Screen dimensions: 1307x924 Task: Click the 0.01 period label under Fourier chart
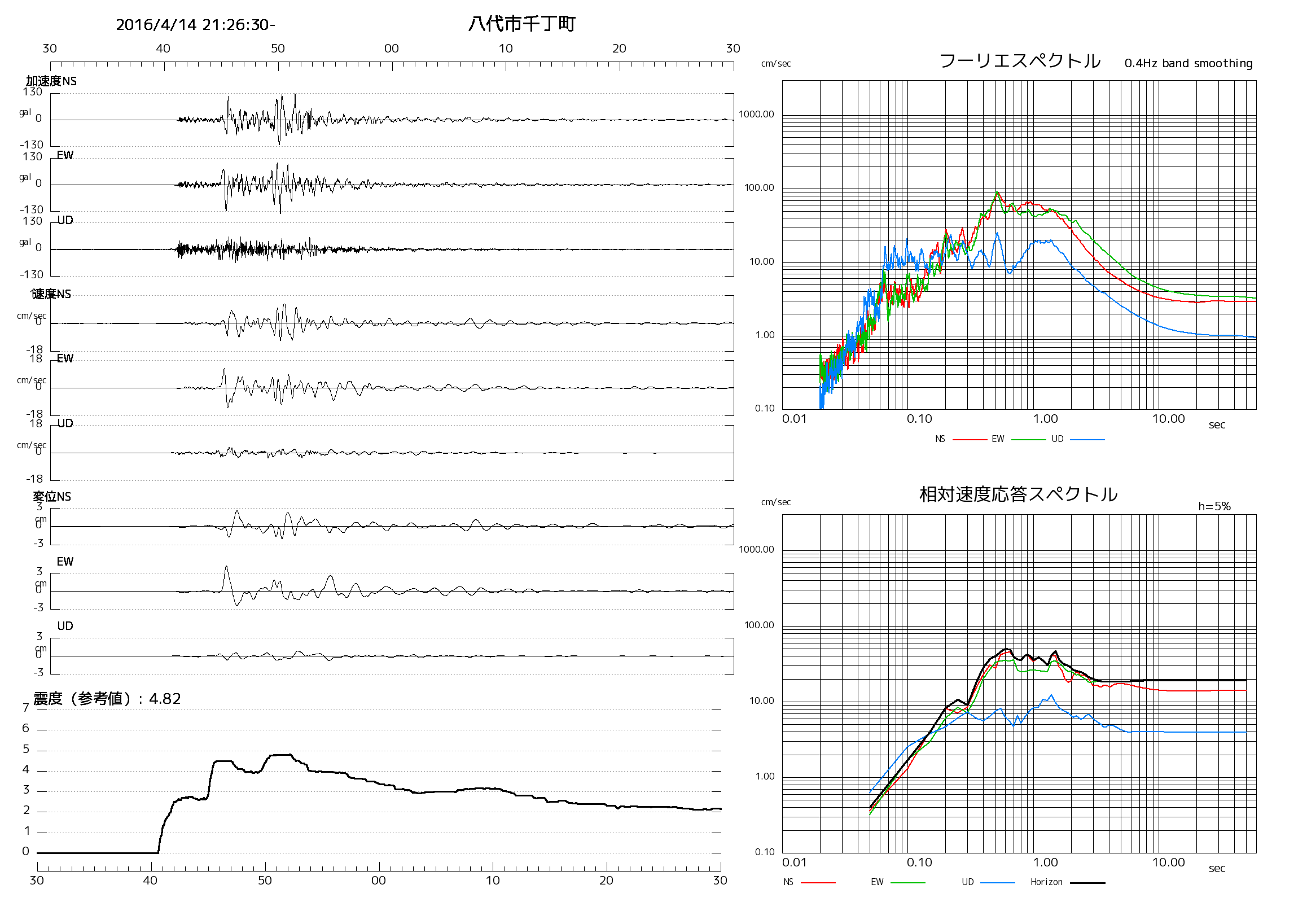pos(794,419)
